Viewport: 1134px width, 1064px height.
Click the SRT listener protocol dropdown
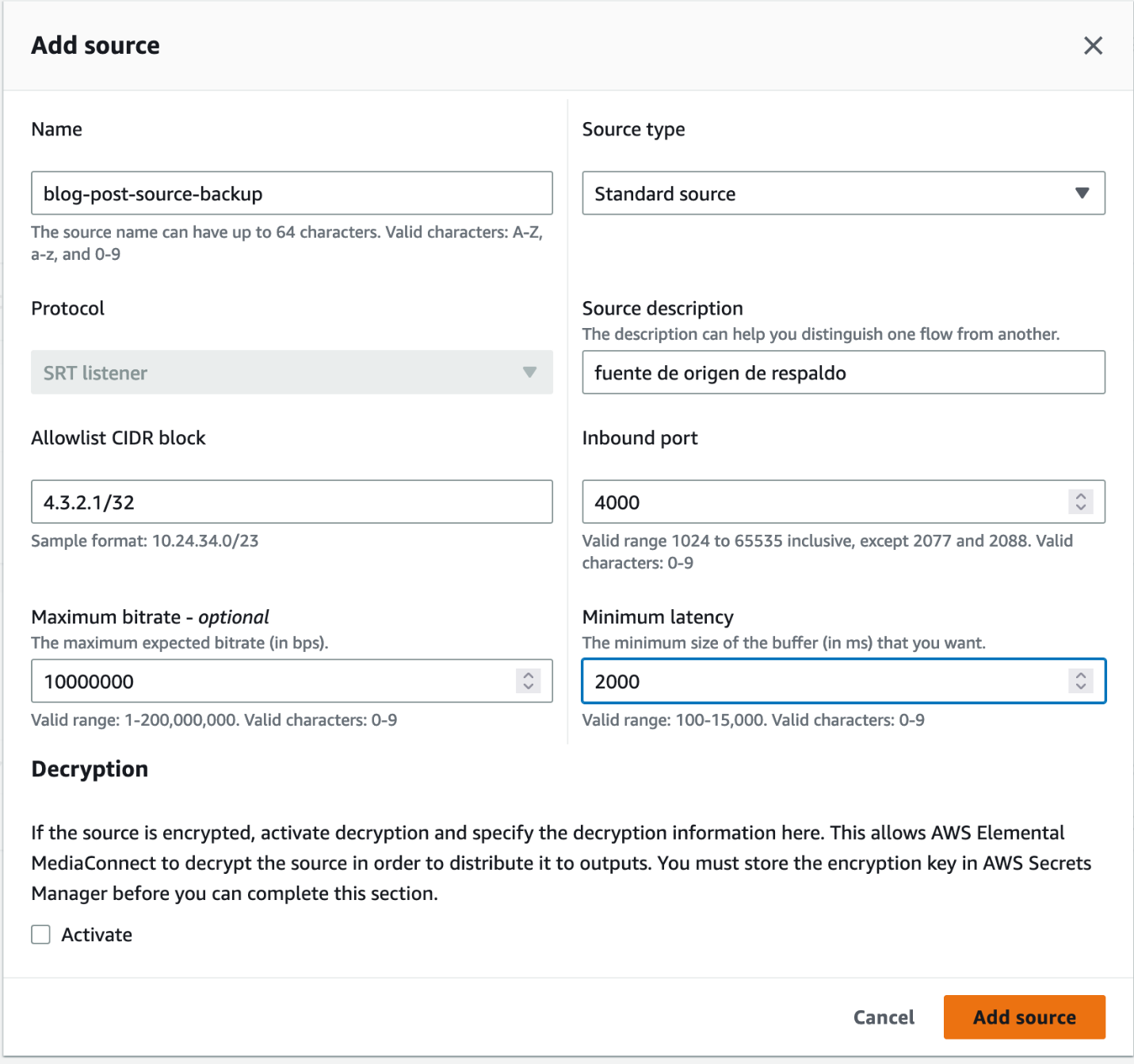(292, 372)
